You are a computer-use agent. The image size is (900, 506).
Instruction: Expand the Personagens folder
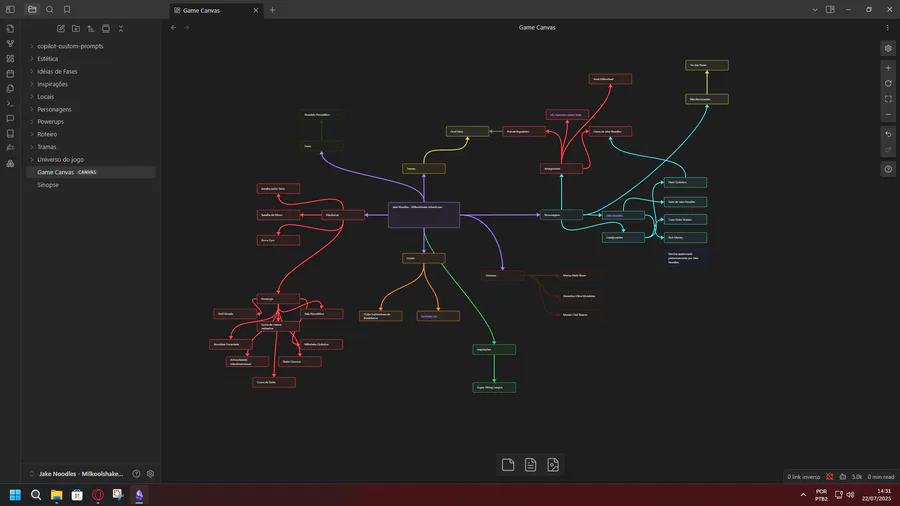coord(55,109)
